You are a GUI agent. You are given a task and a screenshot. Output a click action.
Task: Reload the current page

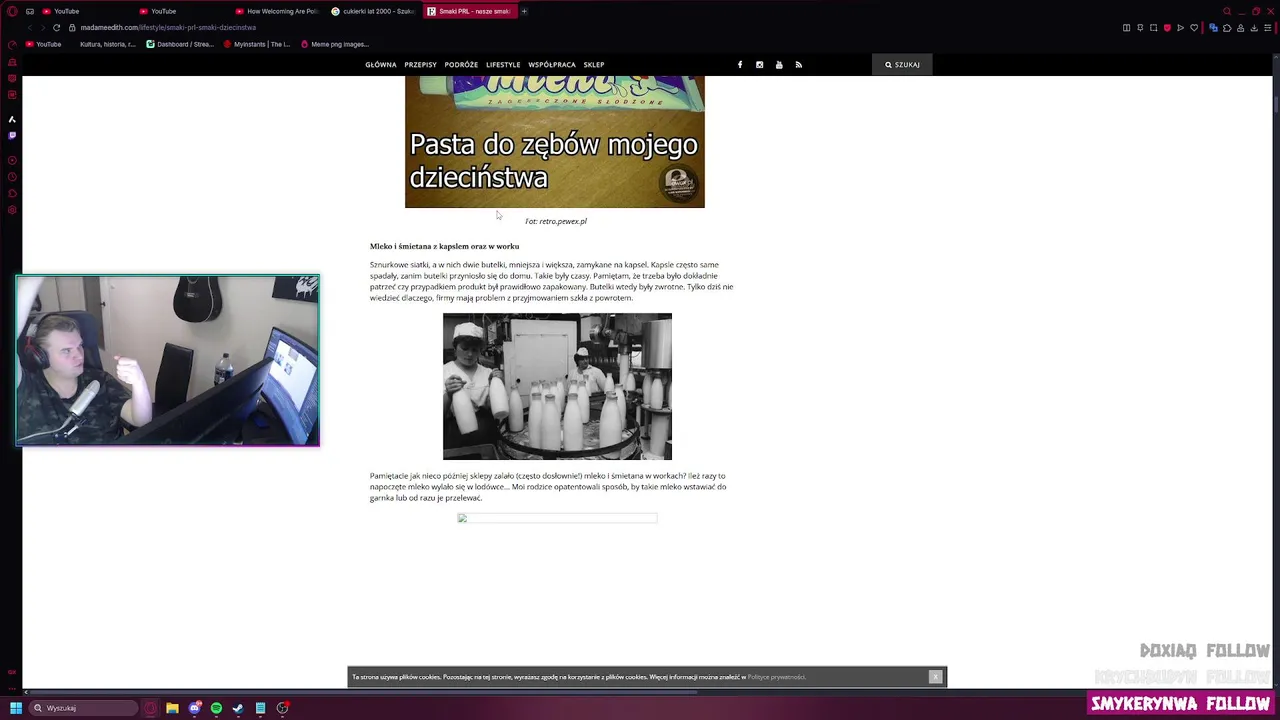tap(56, 28)
